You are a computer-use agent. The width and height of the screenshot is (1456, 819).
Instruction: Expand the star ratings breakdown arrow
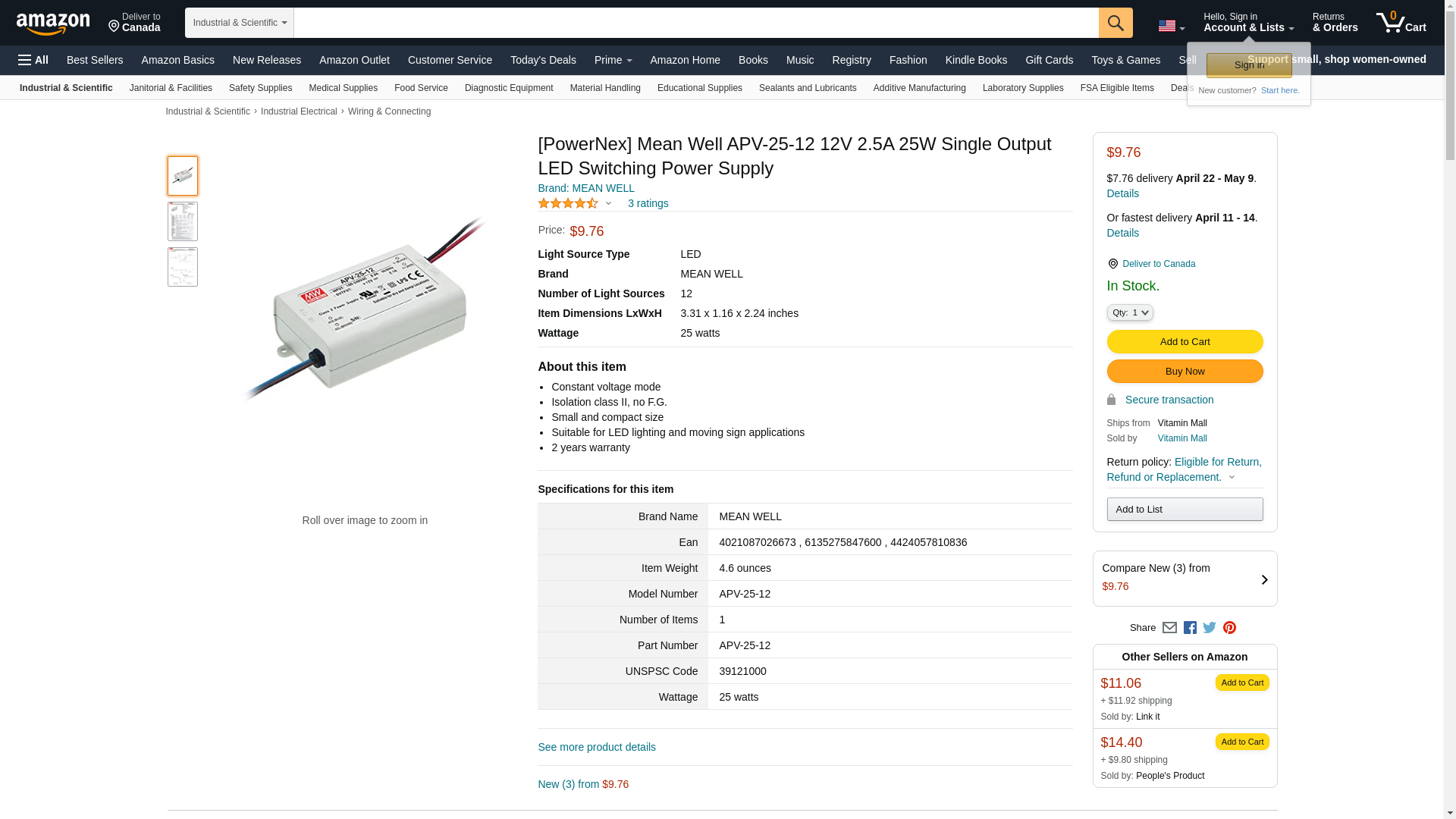pyautogui.click(x=608, y=203)
